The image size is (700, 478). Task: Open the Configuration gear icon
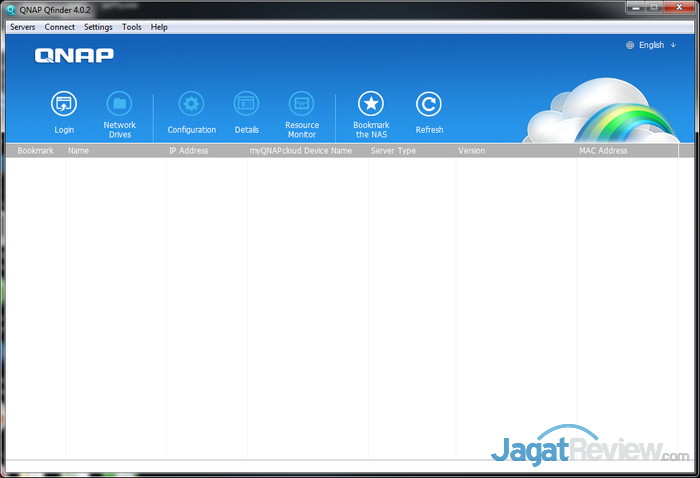tap(191, 104)
